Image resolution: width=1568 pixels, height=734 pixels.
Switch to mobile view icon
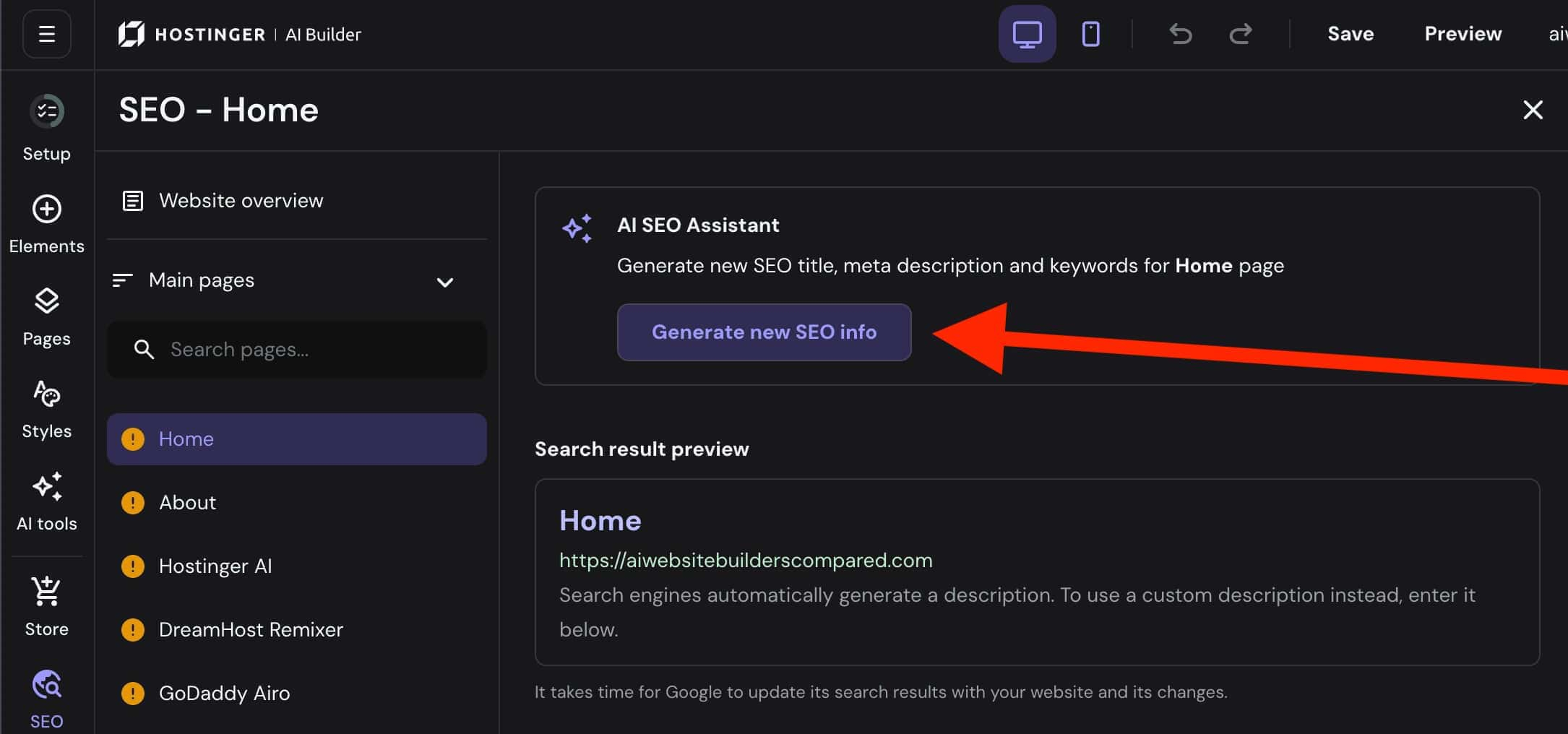click(x=1090, y=34)
